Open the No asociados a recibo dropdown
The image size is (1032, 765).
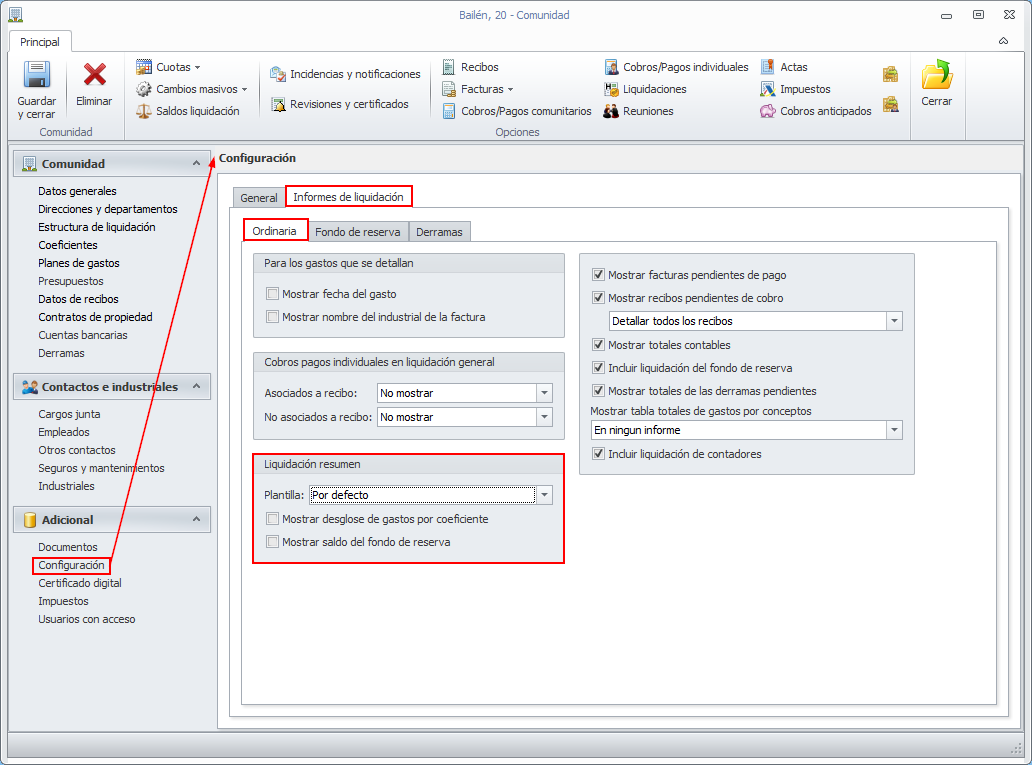(544, 417)
